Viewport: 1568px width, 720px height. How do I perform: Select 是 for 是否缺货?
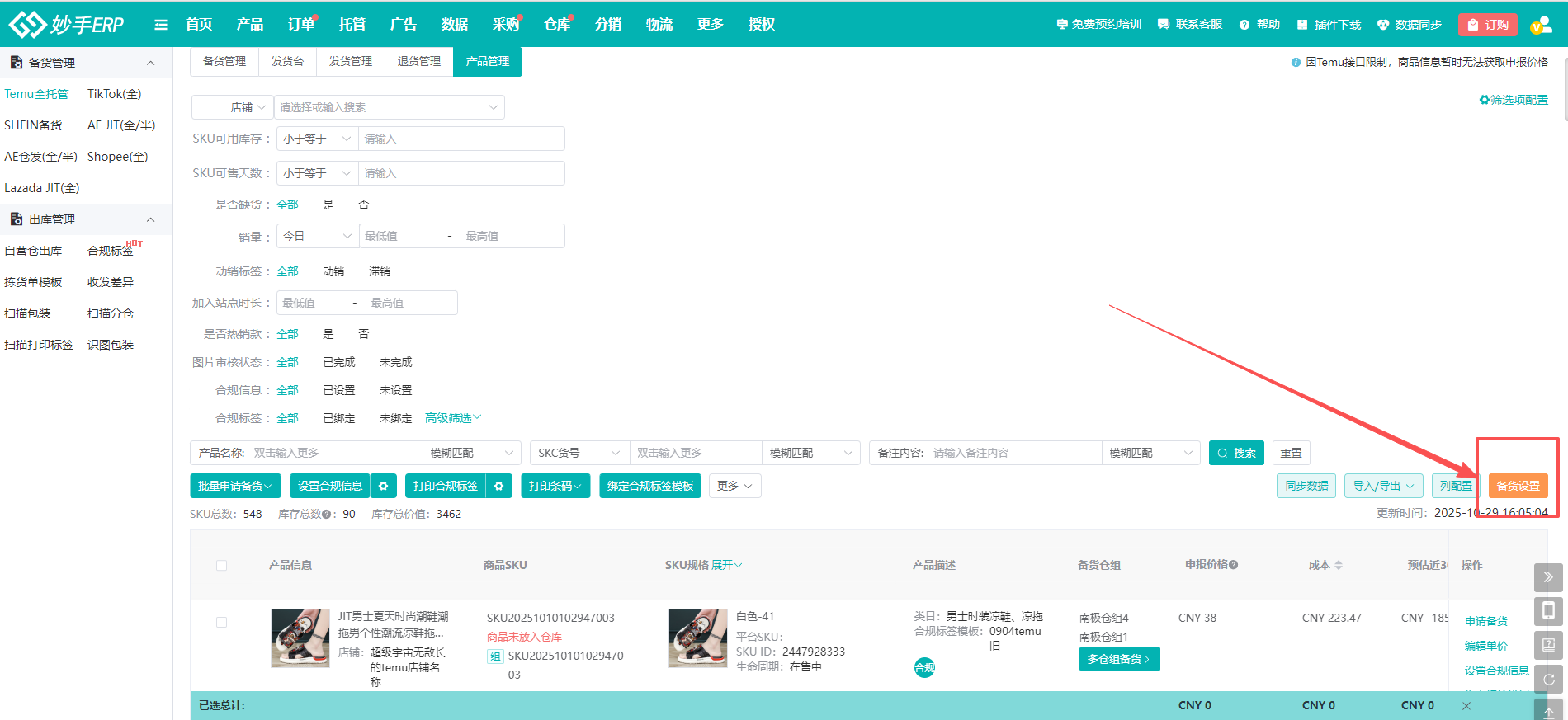328,205
